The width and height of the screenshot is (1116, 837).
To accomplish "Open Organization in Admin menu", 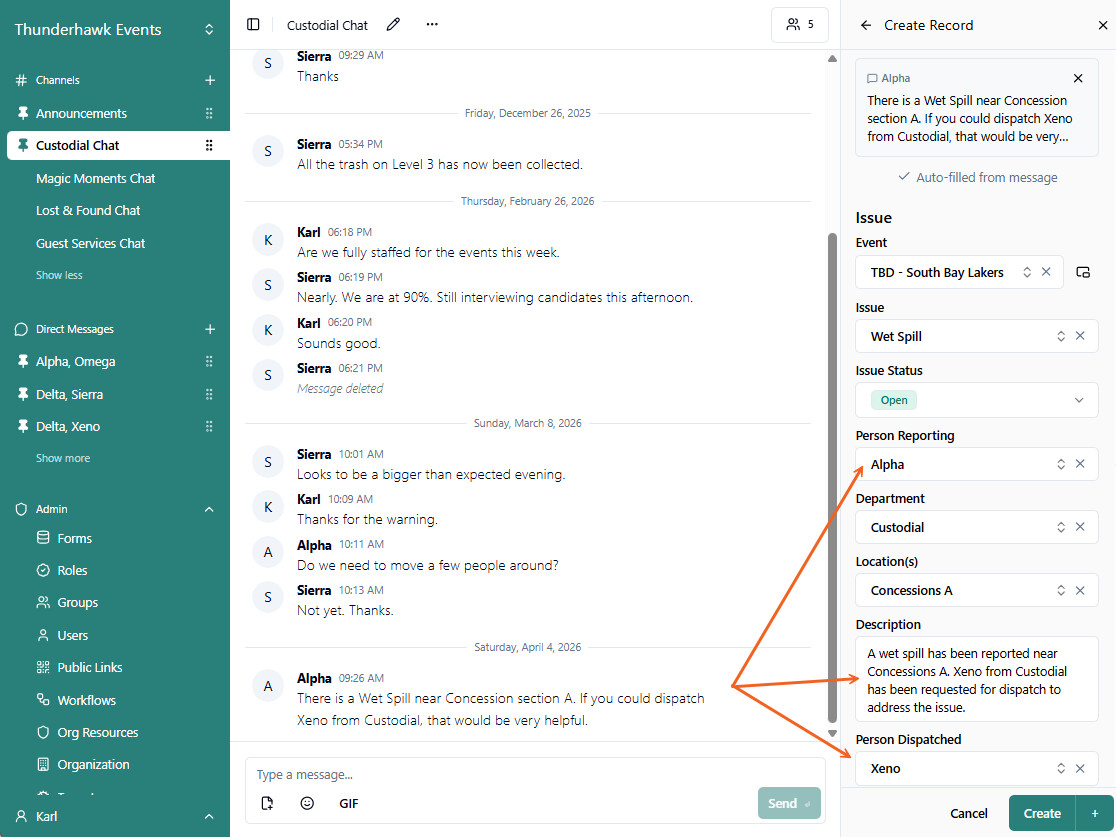I will pyautogui.click(x=93, y=764).
